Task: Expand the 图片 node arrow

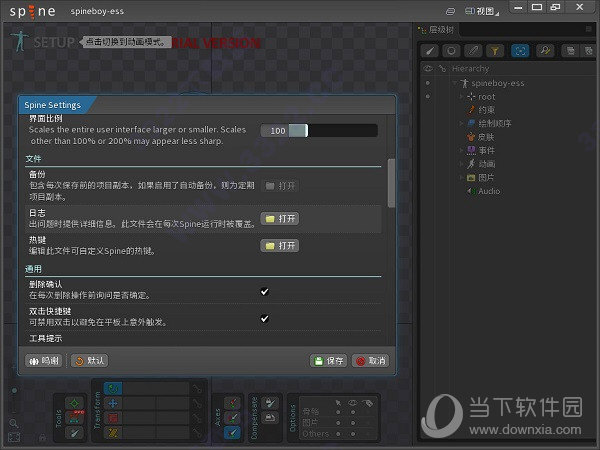Action: pos(462,177)
